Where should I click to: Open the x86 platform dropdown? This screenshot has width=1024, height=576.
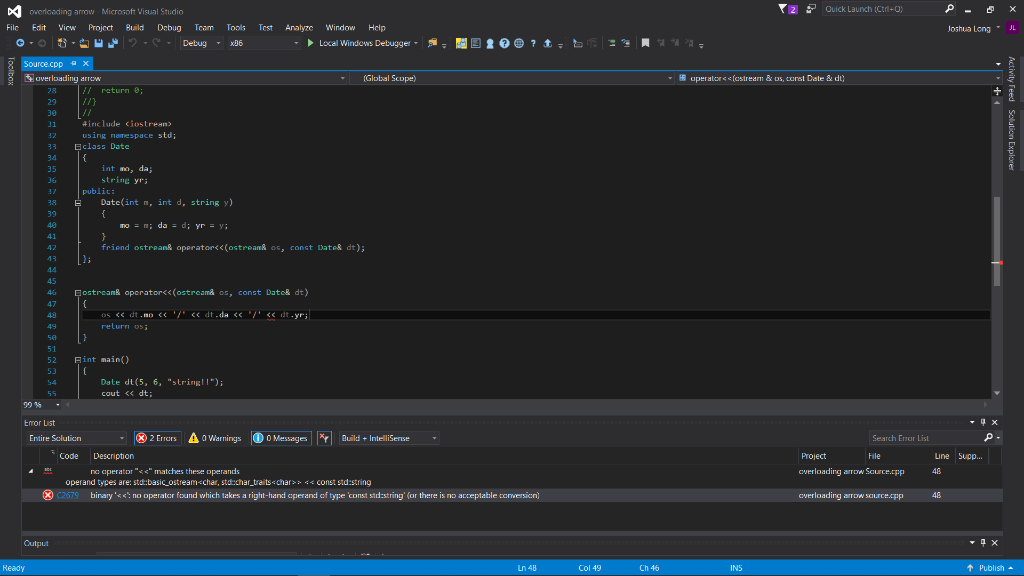(262, 43)
